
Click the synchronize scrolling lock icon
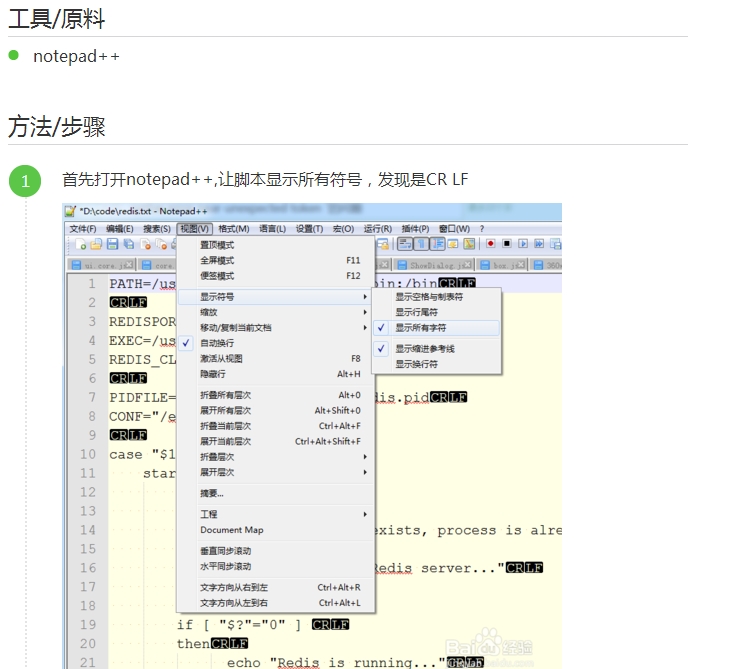tap(383, 244)
